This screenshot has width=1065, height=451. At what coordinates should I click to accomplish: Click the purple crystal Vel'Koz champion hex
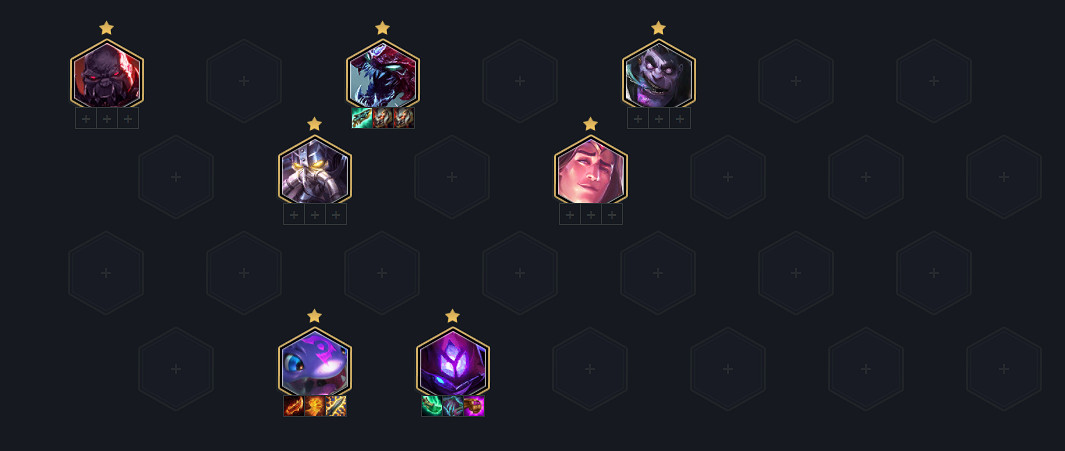[453, 362]
